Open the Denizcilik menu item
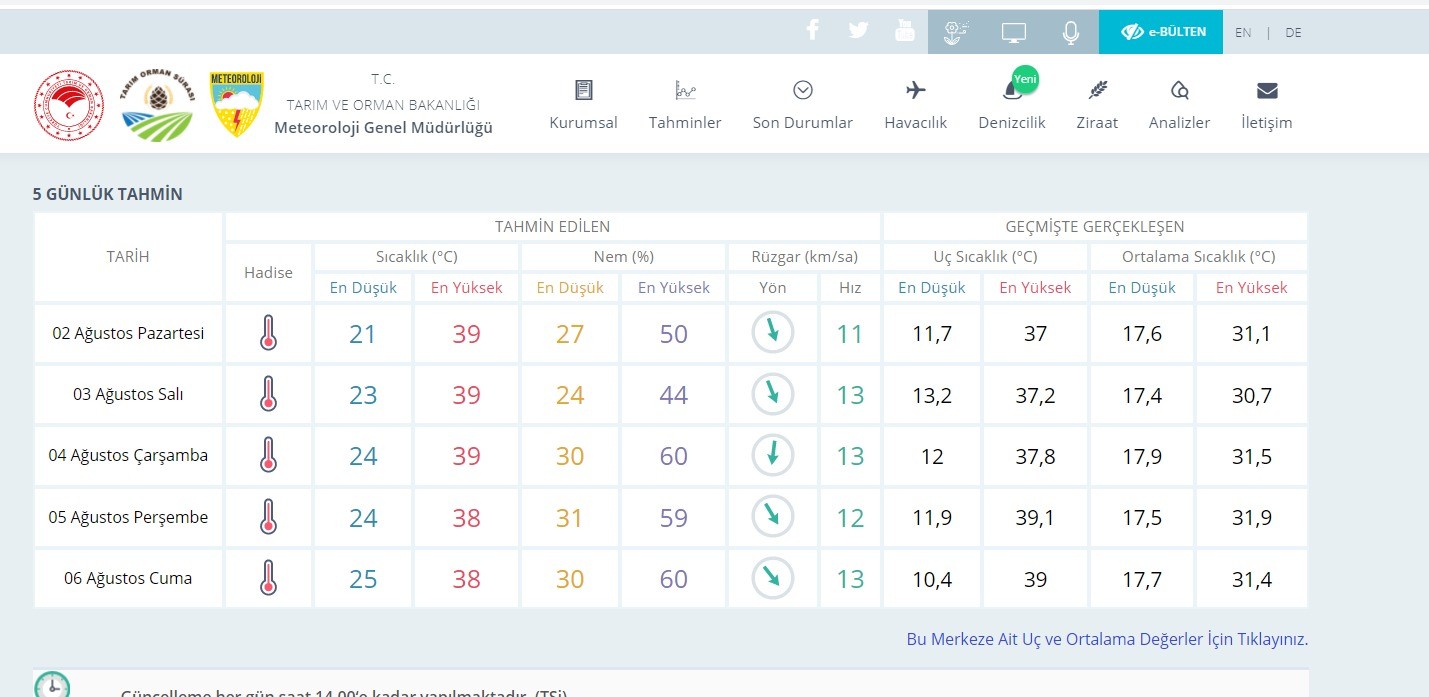This screenshot has width=1429, height=697. pos(1011,105)
